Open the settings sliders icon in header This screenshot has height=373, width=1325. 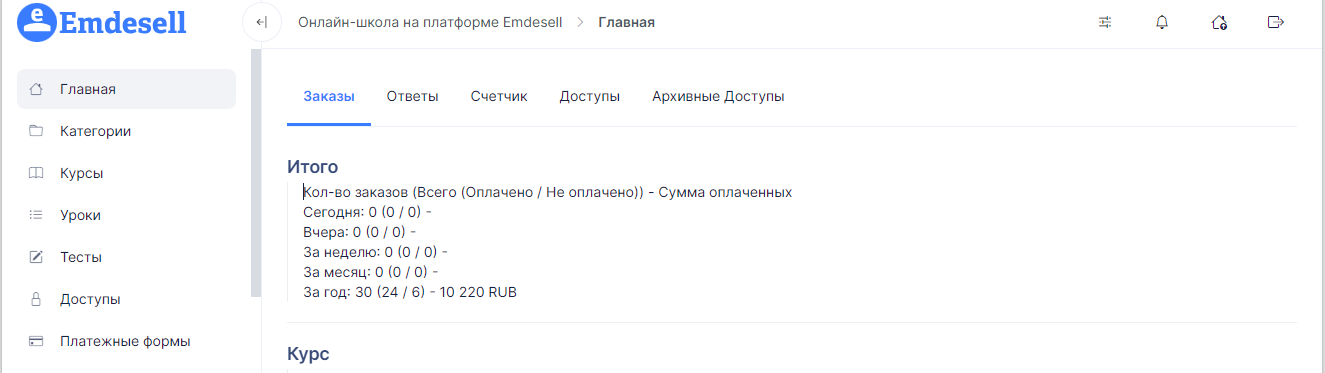coord(1105,22)
